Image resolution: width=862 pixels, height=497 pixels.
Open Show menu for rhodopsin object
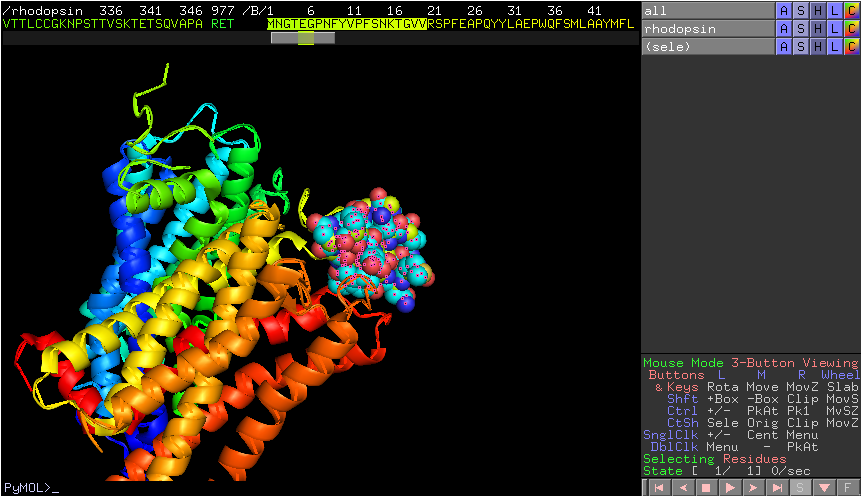click(800, 29)
